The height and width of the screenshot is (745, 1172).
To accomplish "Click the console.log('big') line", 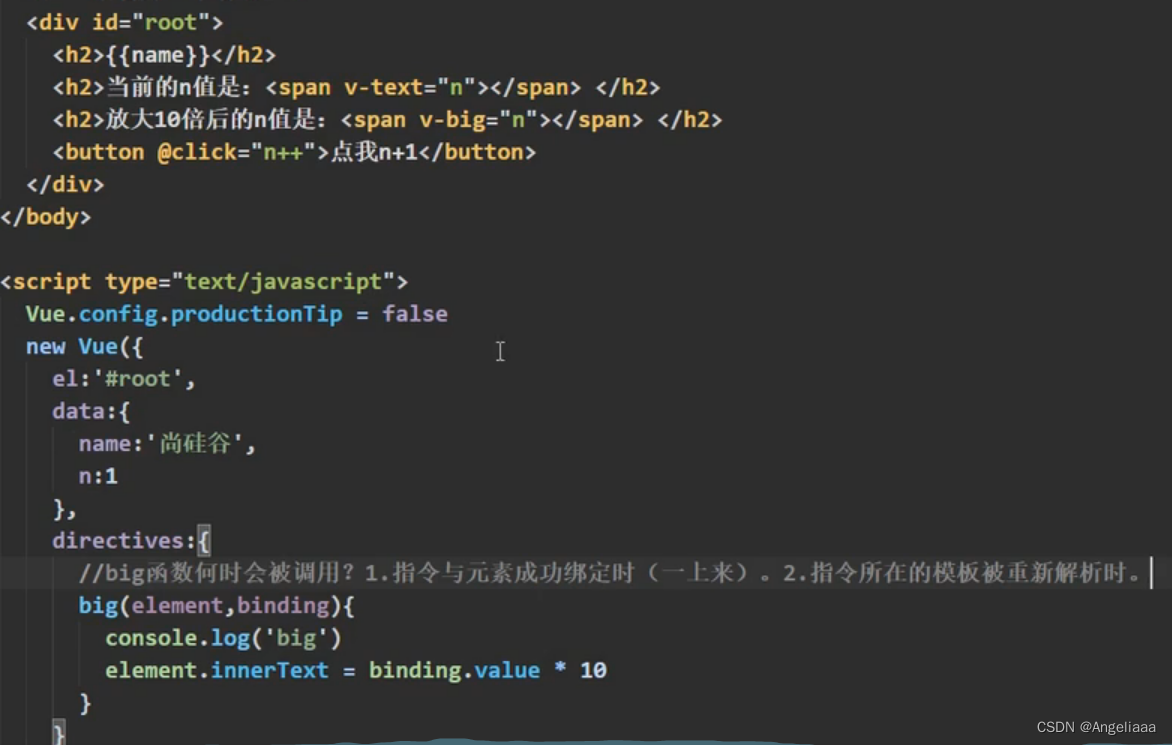I will [223, 638].
